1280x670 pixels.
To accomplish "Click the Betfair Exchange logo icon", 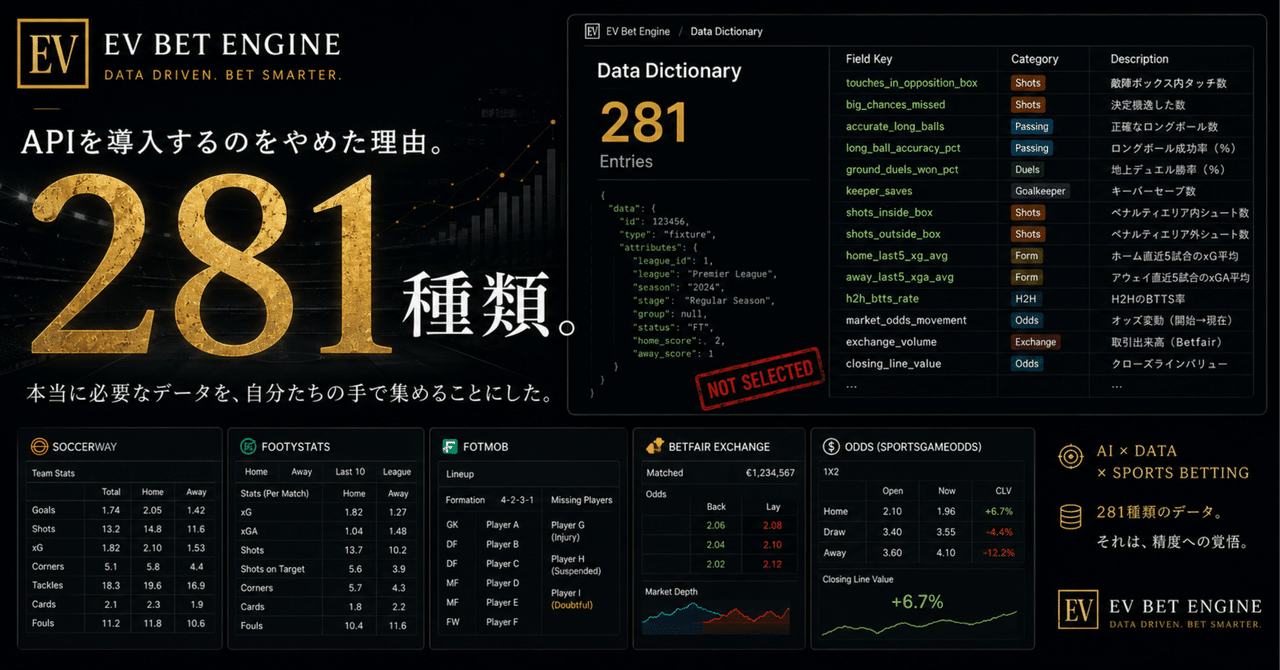I will 656,446.
